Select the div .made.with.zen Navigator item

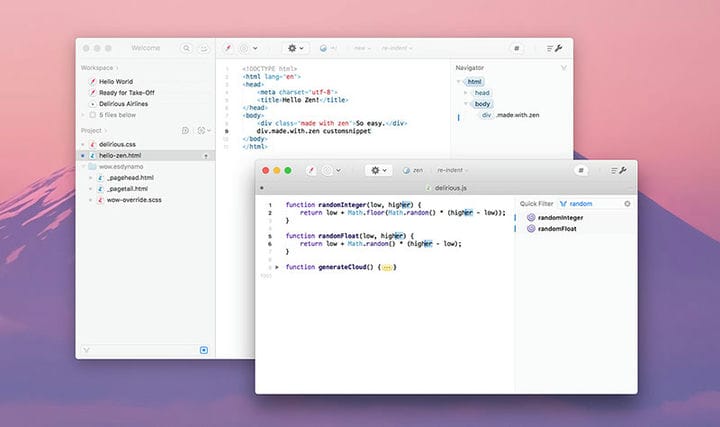click(510, 115)
